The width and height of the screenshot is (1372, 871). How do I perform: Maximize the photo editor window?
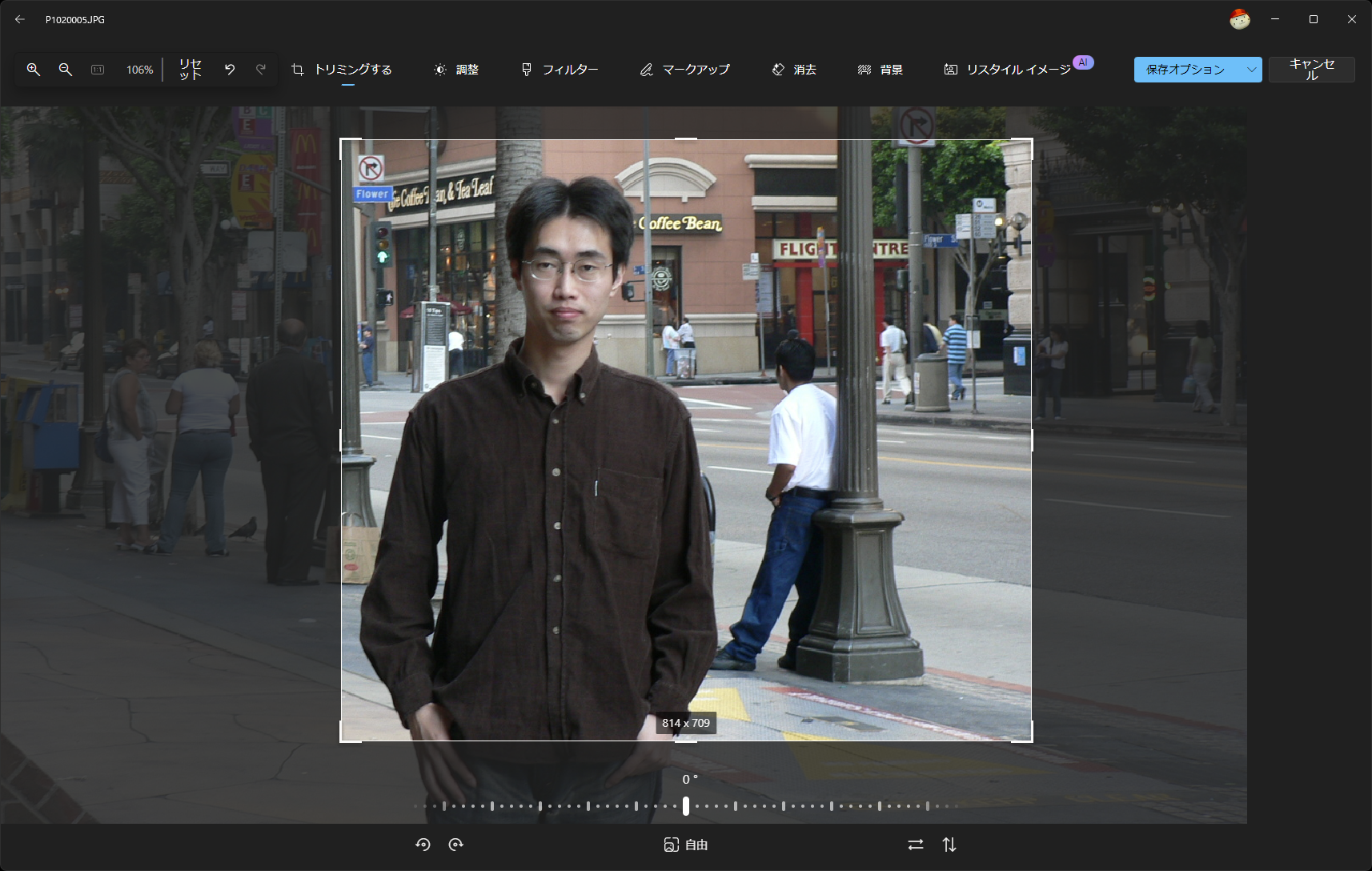pos(1314,19)
